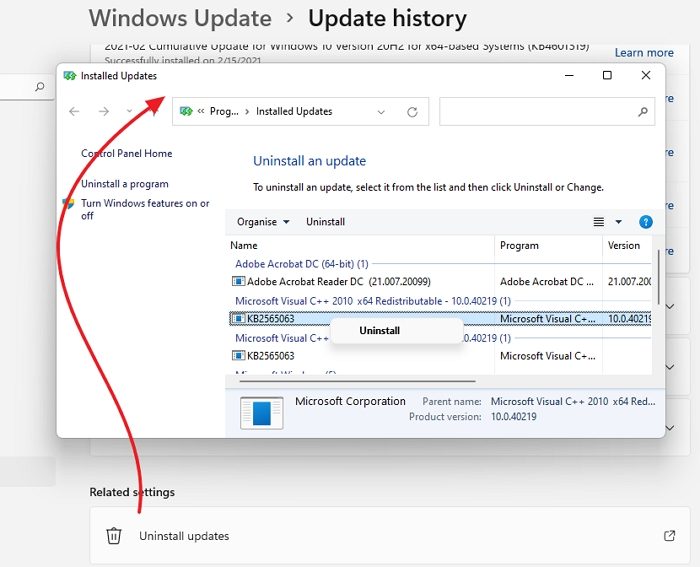The width and height of the screenshot is (700, 567).
Task: Click search magnifier in Installed Updates
Action: tap(643, 112)
